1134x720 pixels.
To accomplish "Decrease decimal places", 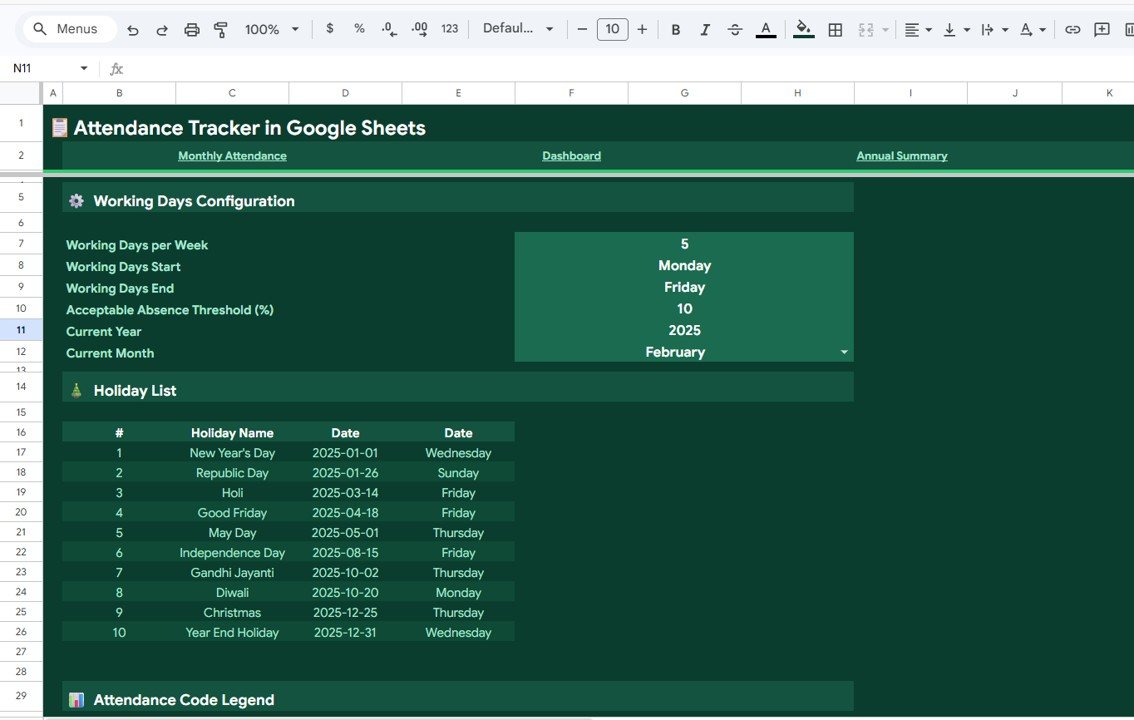I will [388, 29].
